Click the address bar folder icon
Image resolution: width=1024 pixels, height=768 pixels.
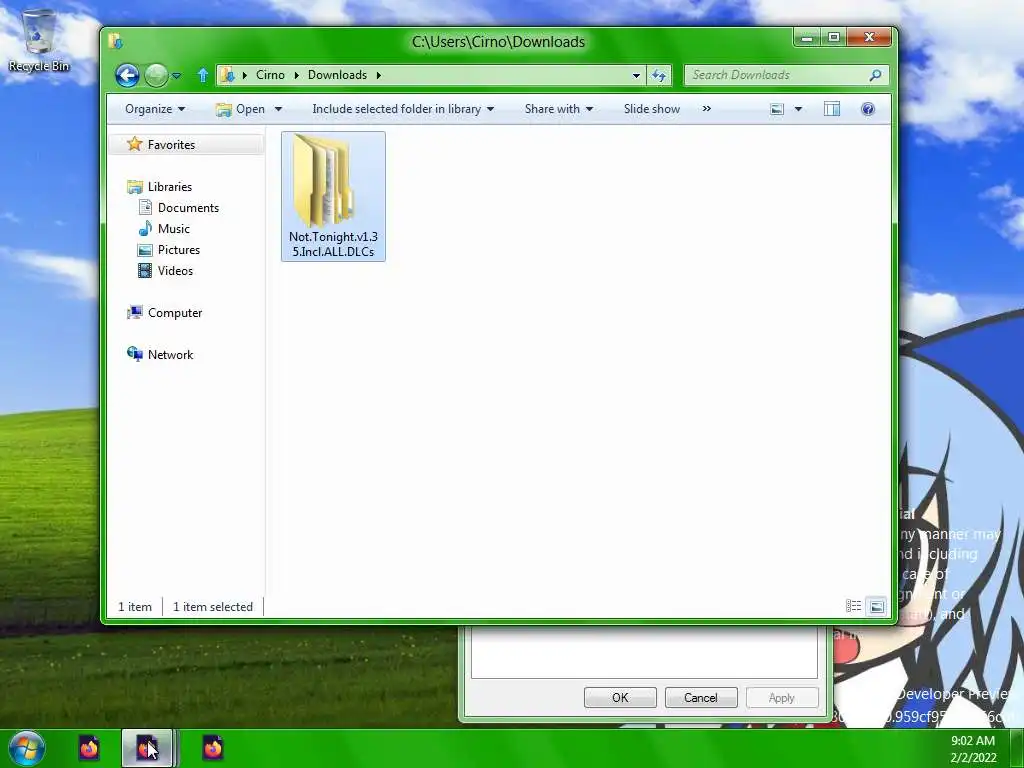(x=227, y=75)
